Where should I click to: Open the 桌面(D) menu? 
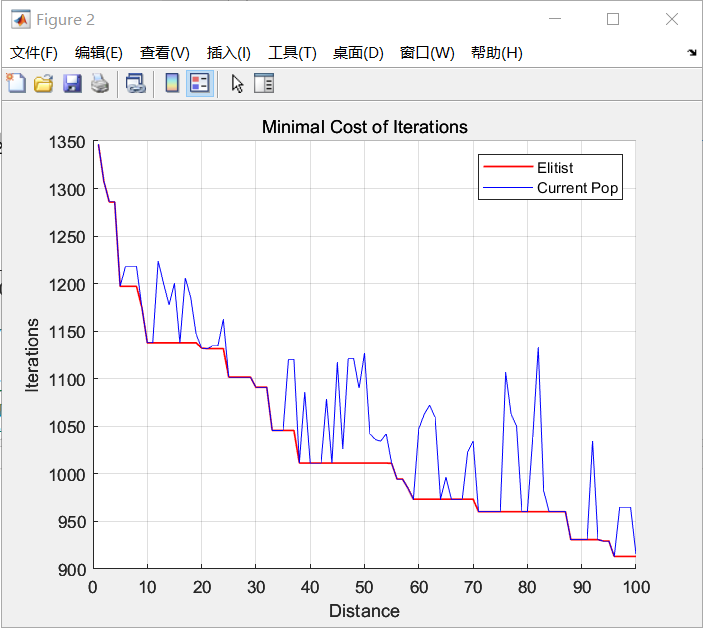(358, 53)
